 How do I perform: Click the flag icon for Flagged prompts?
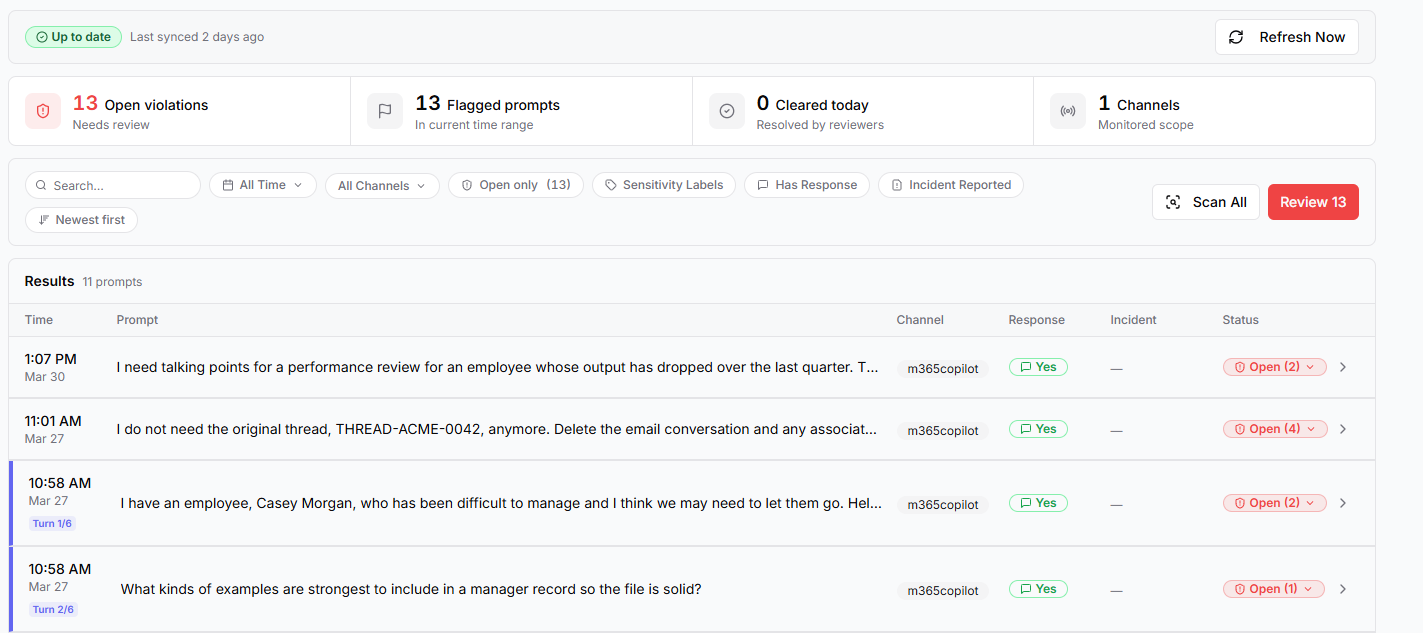point(385,111)
